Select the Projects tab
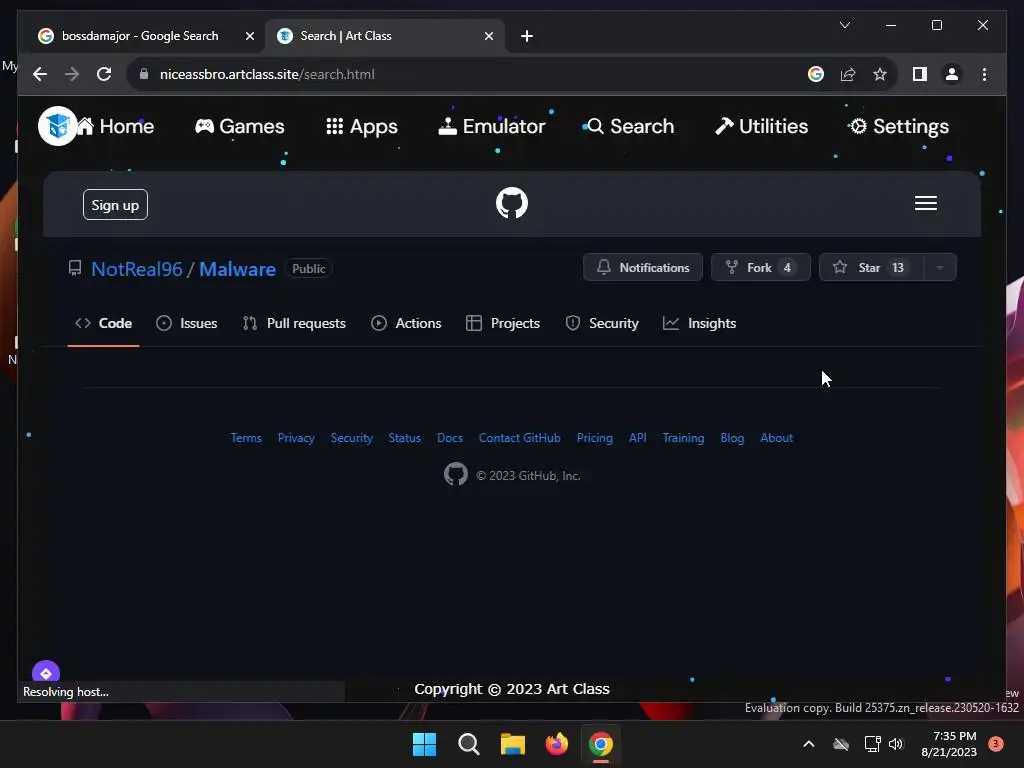The image size is (1024, 768). pyautogui.click(x=503, y=323)
